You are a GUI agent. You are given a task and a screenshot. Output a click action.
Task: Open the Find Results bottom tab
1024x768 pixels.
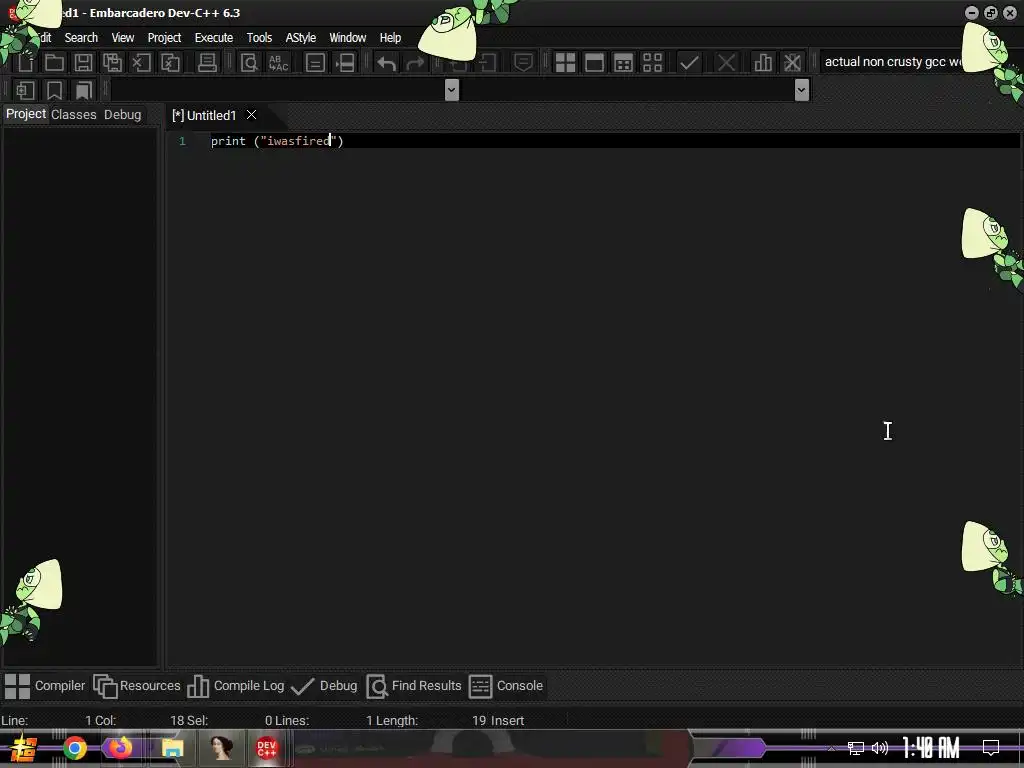coord(413,686)
